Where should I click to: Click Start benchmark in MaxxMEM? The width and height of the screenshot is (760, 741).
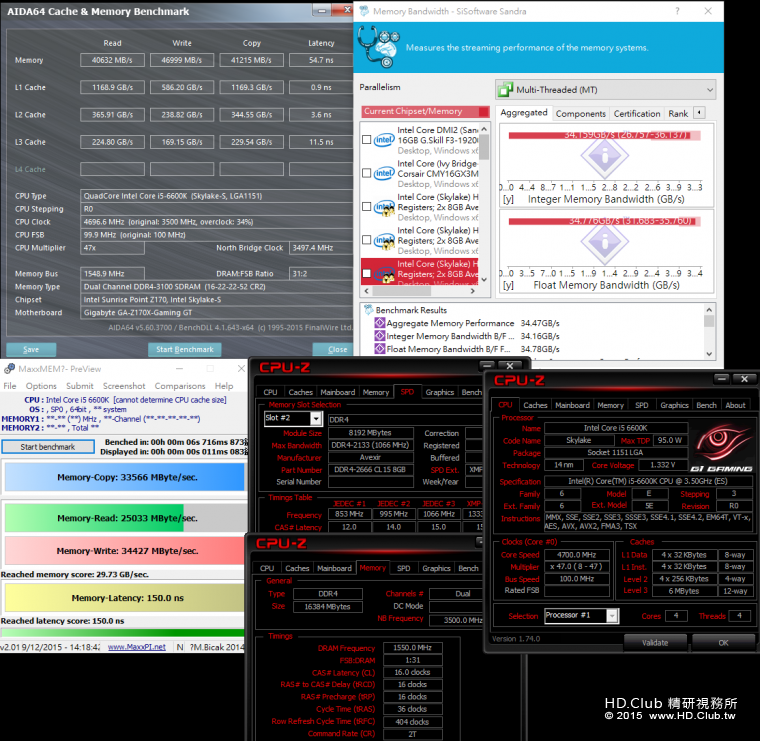pyautogui.click(x=48, y=447)
